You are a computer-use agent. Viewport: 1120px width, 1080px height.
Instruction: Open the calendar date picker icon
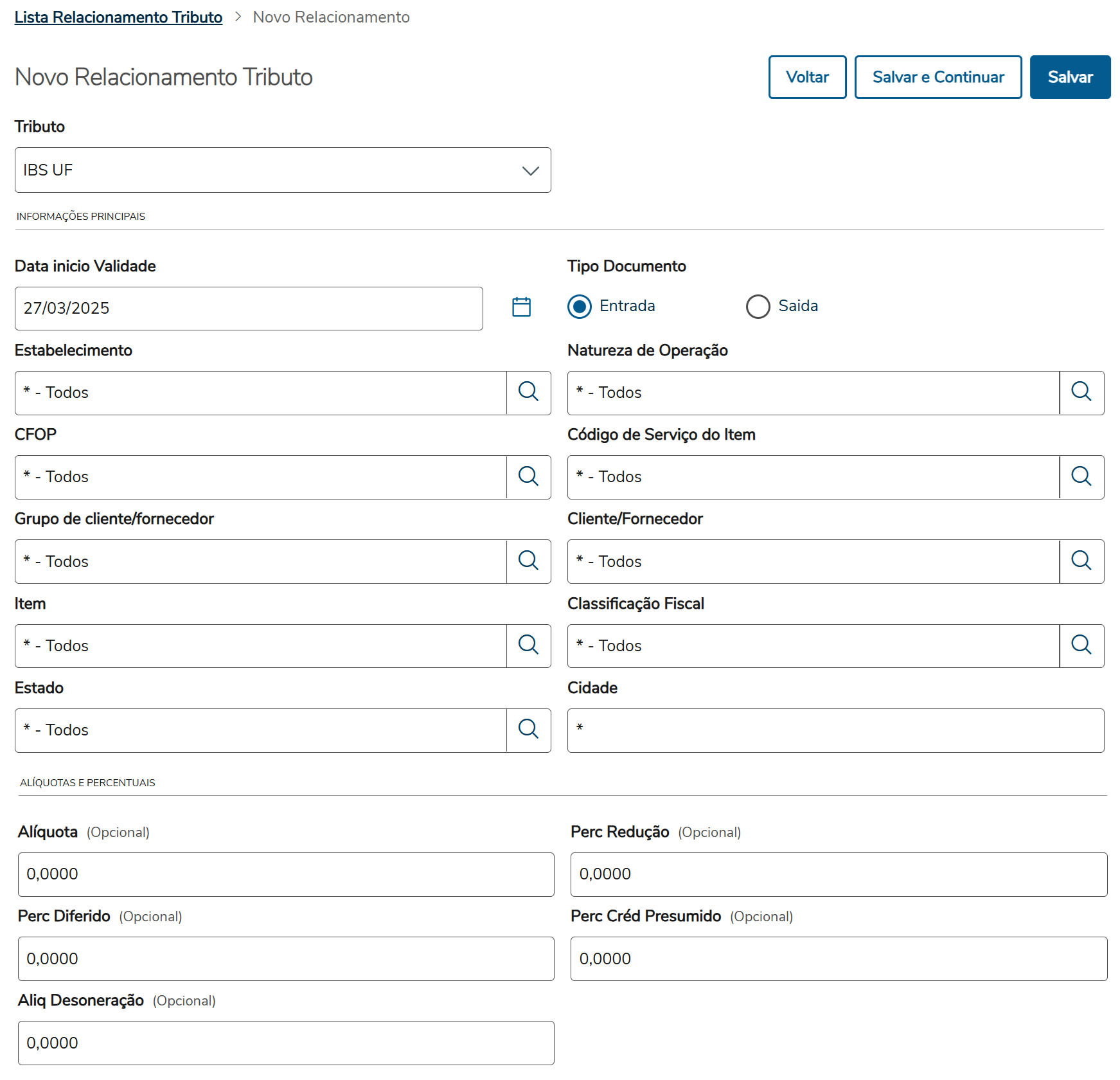coord(521,307)
